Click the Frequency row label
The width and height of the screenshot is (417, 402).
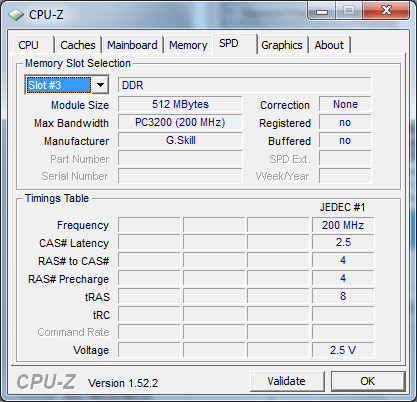point(83,226)
